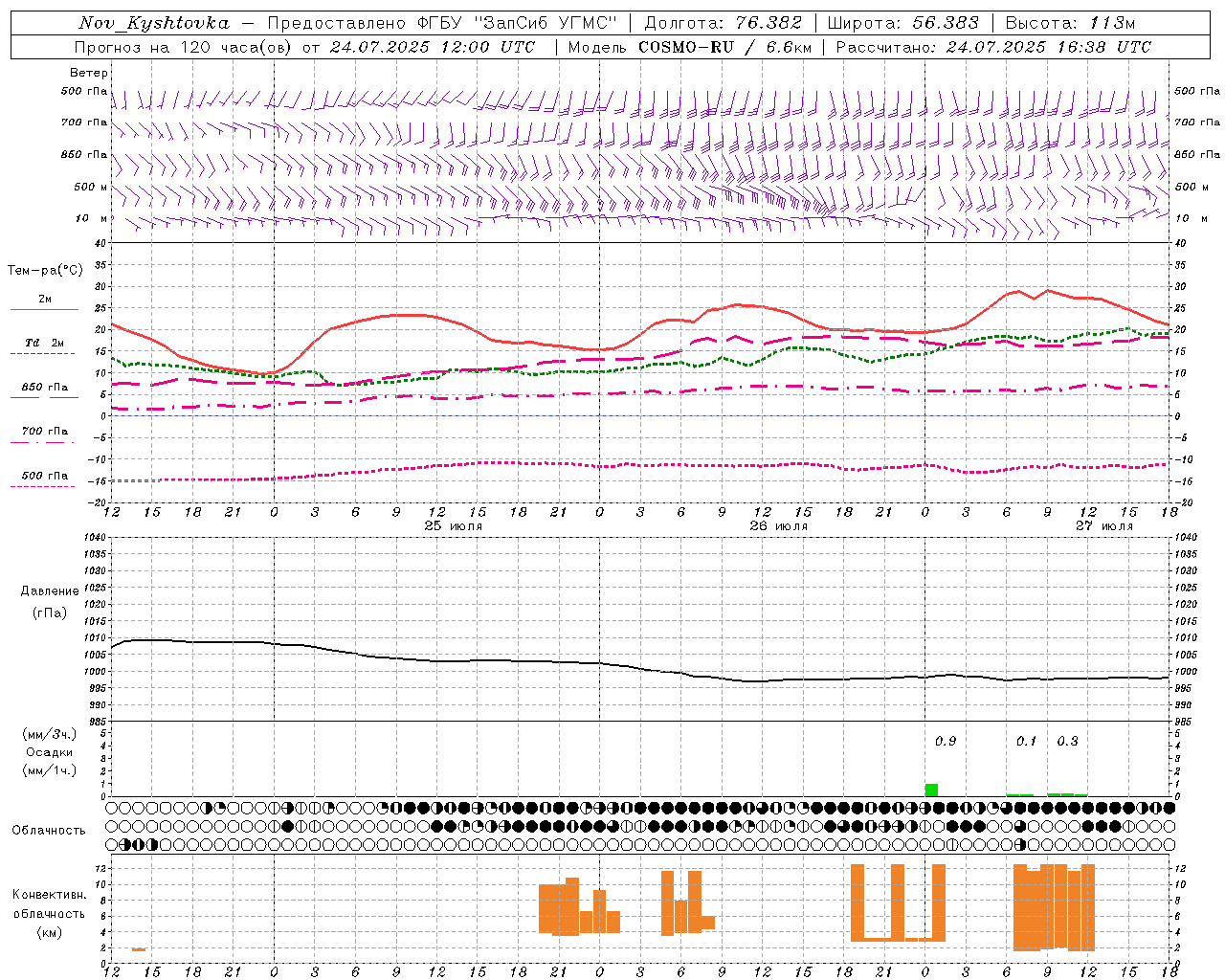The image size is (1225, 980).
Task: Click the 700 гПа temperature legend entry
Action: pyautogui.click(x=44, y=431)
